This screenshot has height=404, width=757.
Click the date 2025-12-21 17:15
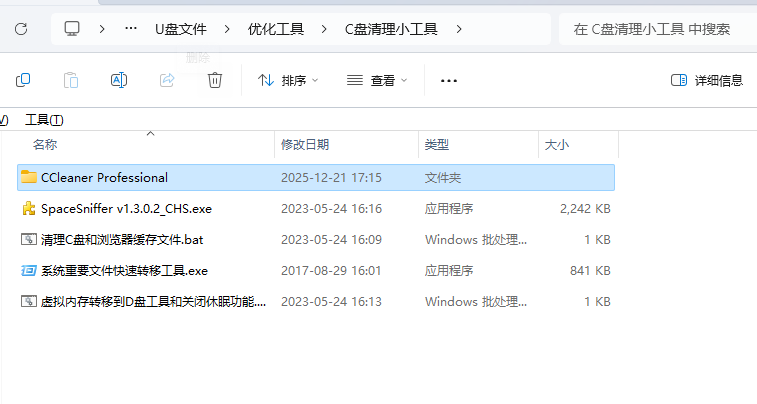(331, 178)
